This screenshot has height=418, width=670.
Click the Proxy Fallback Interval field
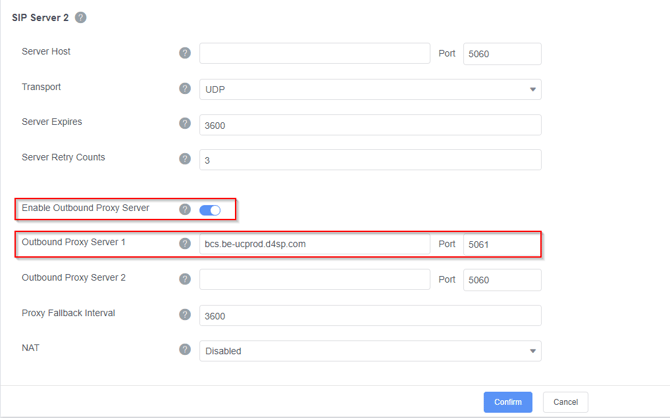pos(370,315)
